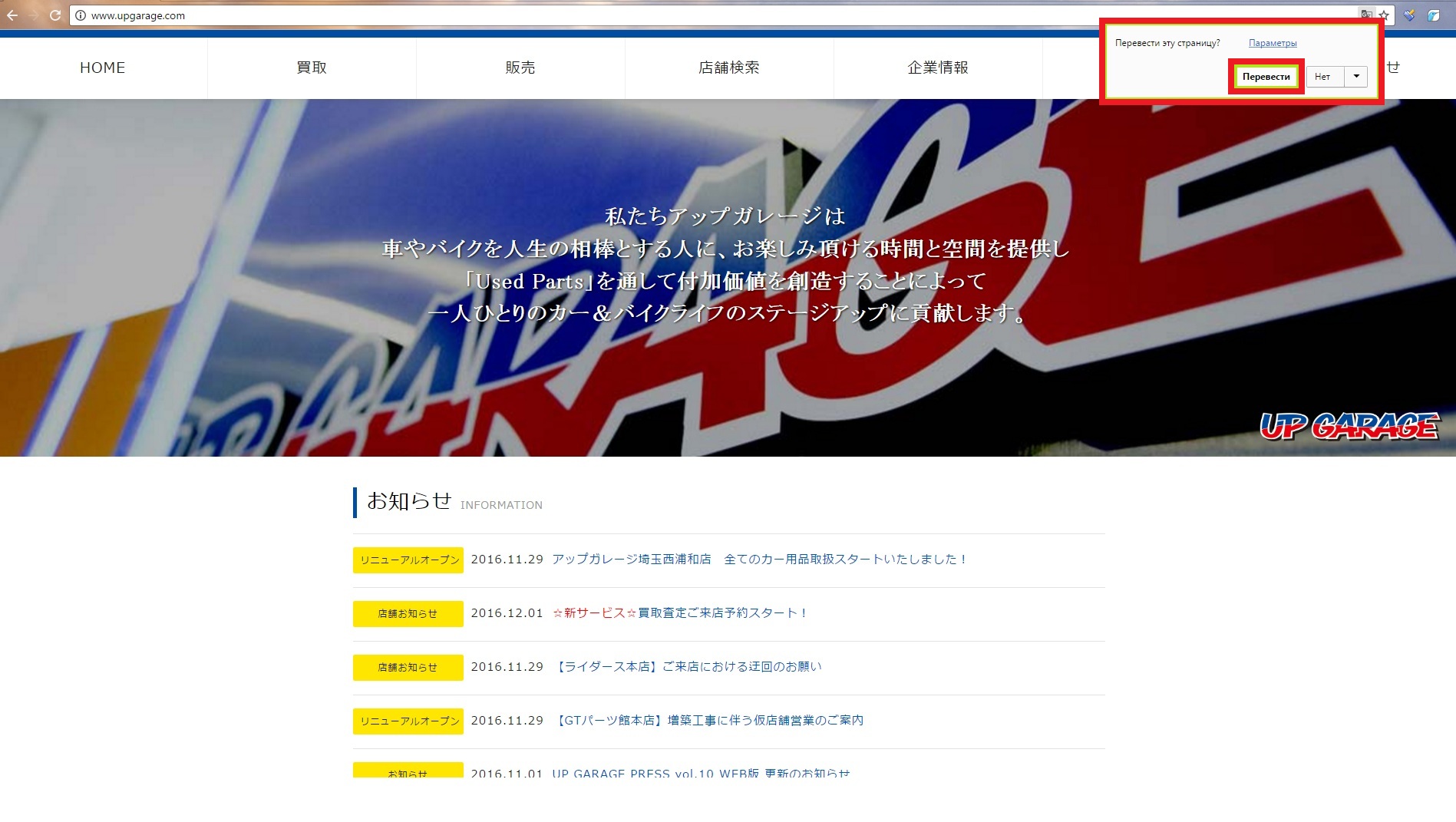This screenshot has height=822, width=1456.
Task: Click the date text 2016.12.01
Action: [x=507, y=613]
